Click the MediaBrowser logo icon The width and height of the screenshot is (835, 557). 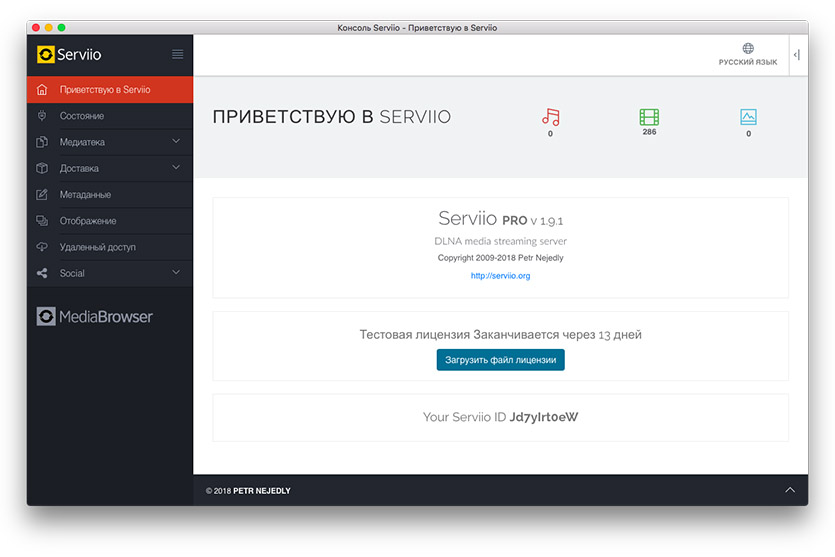coord(46,316)
